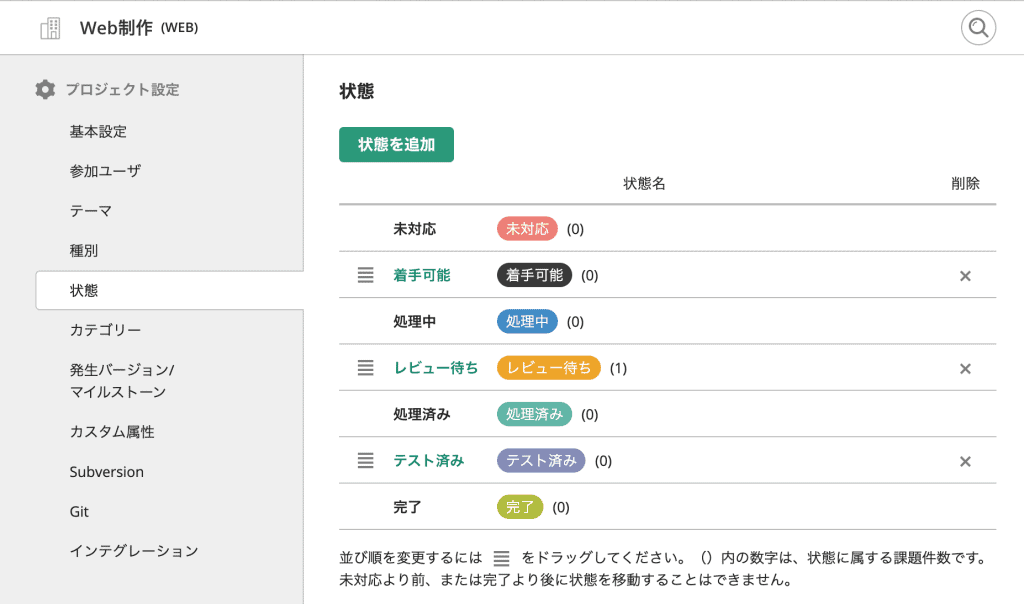Click drag handle for 着手可能 row
This screenshot has height=604, width=1024.
coord(365,275)
